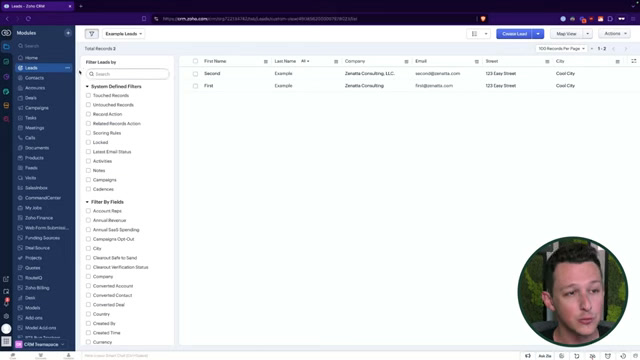
Task: Open the Leads module options ellipsis
Action: [x=67, y=68]
